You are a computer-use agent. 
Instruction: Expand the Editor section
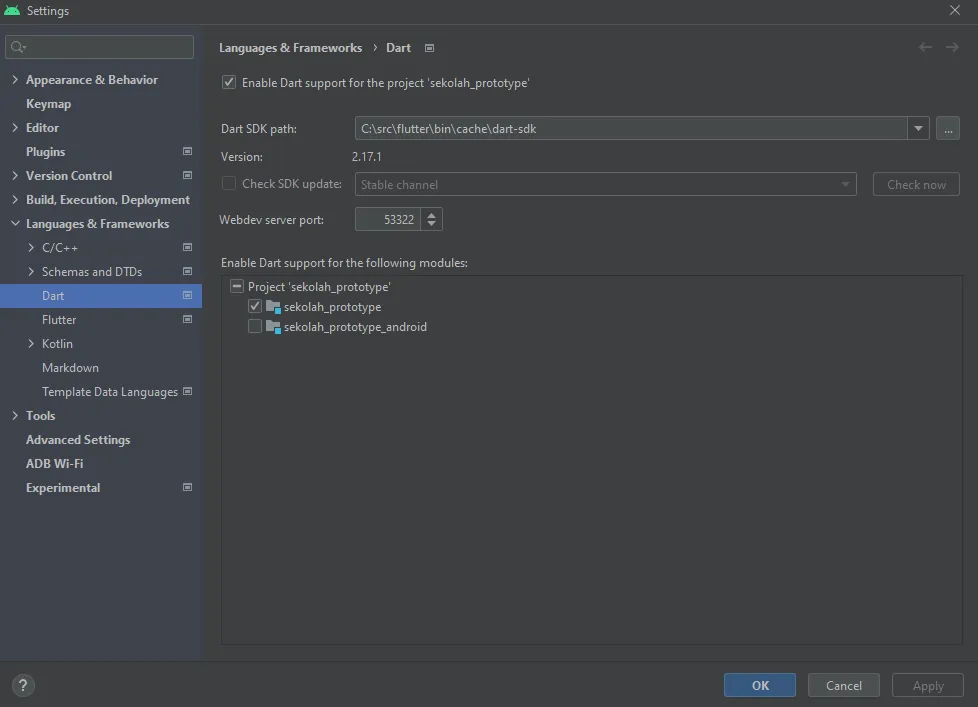[x=15, y=127]
